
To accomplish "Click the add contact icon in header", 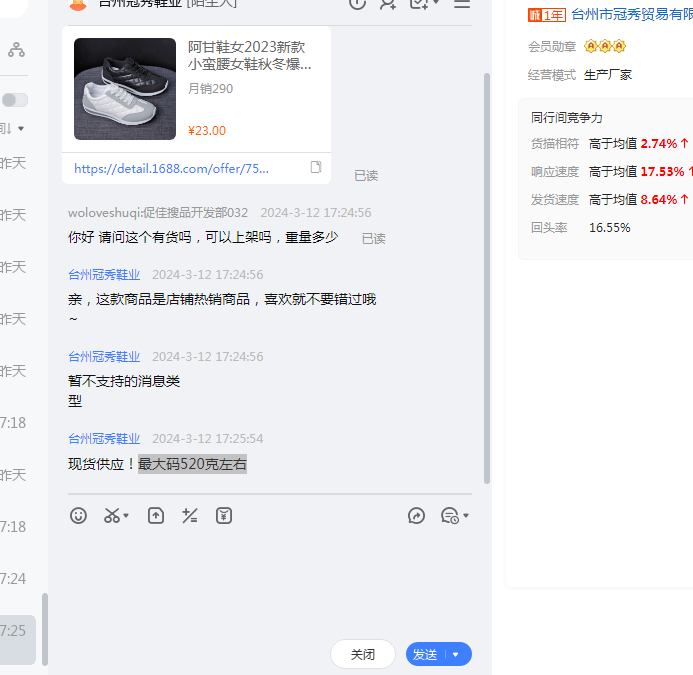I will click(388, 4).
